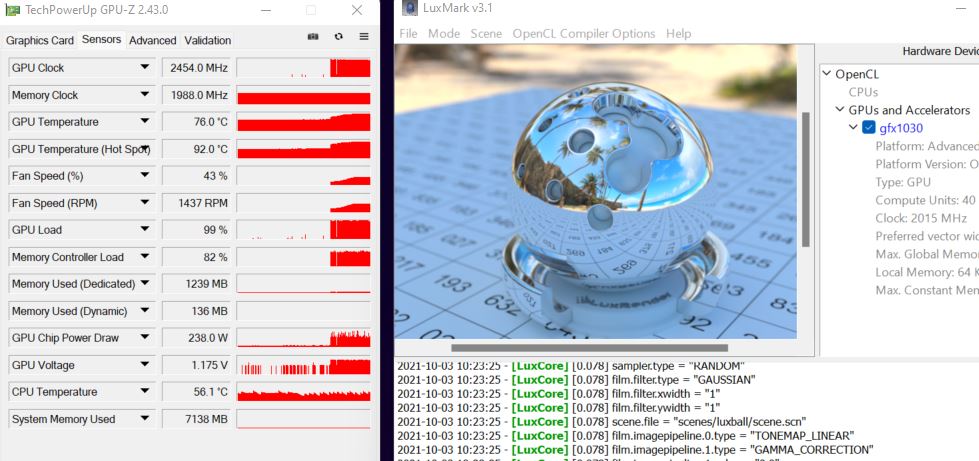The image size is (979, 461).
Task: Click the gfx1030 device name
Action: (901, 129)
